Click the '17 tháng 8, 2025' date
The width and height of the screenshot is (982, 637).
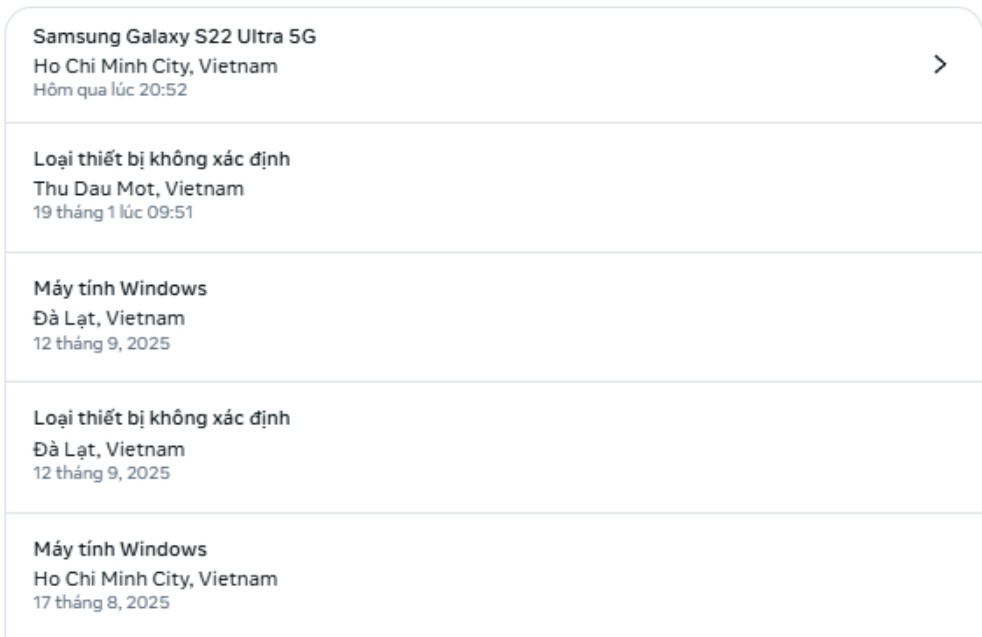click(101, 603)
